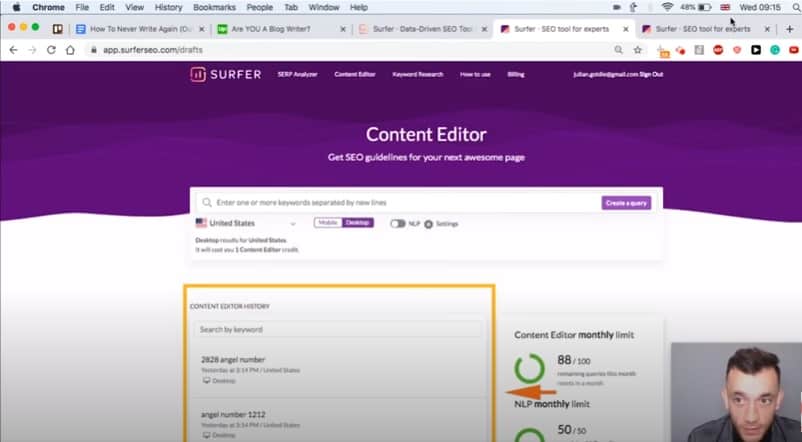
Task: Click the zoom magnifier in address bar
Action: (618, 50)
